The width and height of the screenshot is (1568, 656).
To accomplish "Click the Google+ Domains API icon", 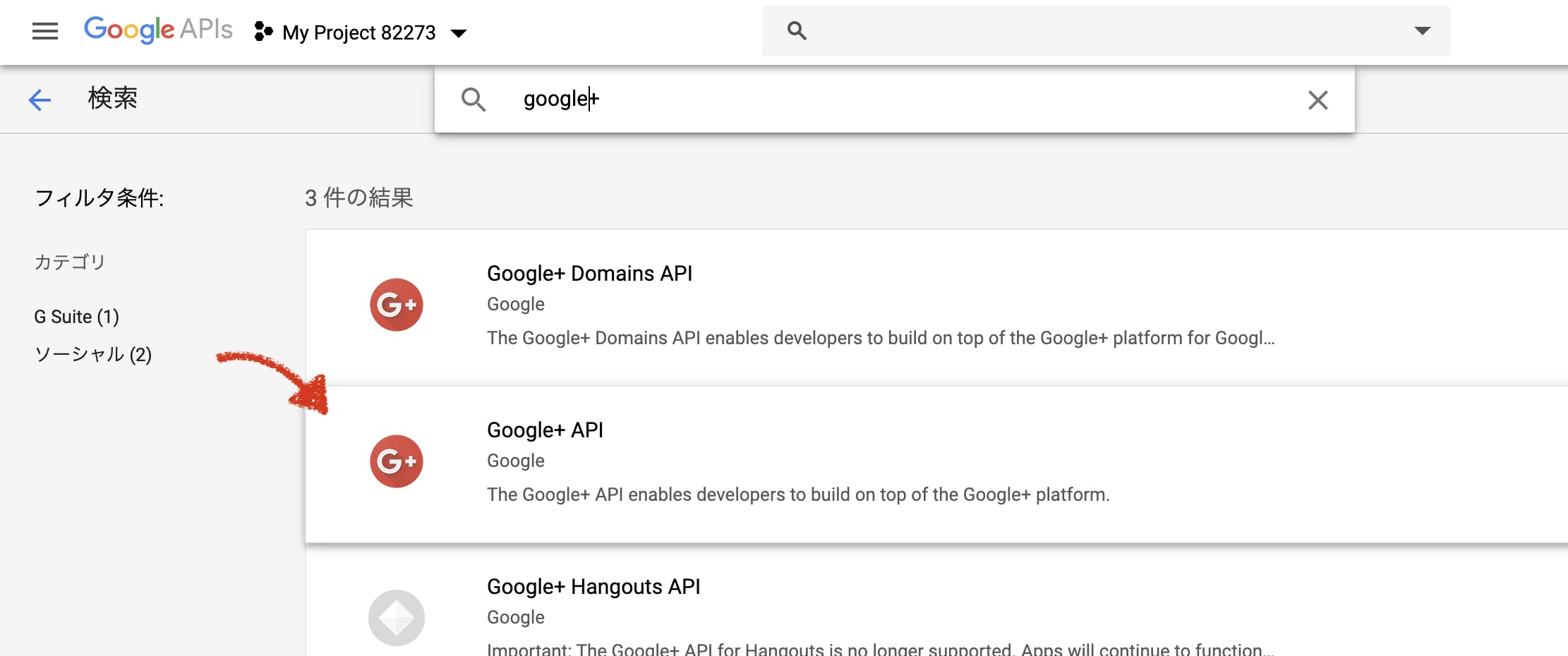I will tap(397, 305).
